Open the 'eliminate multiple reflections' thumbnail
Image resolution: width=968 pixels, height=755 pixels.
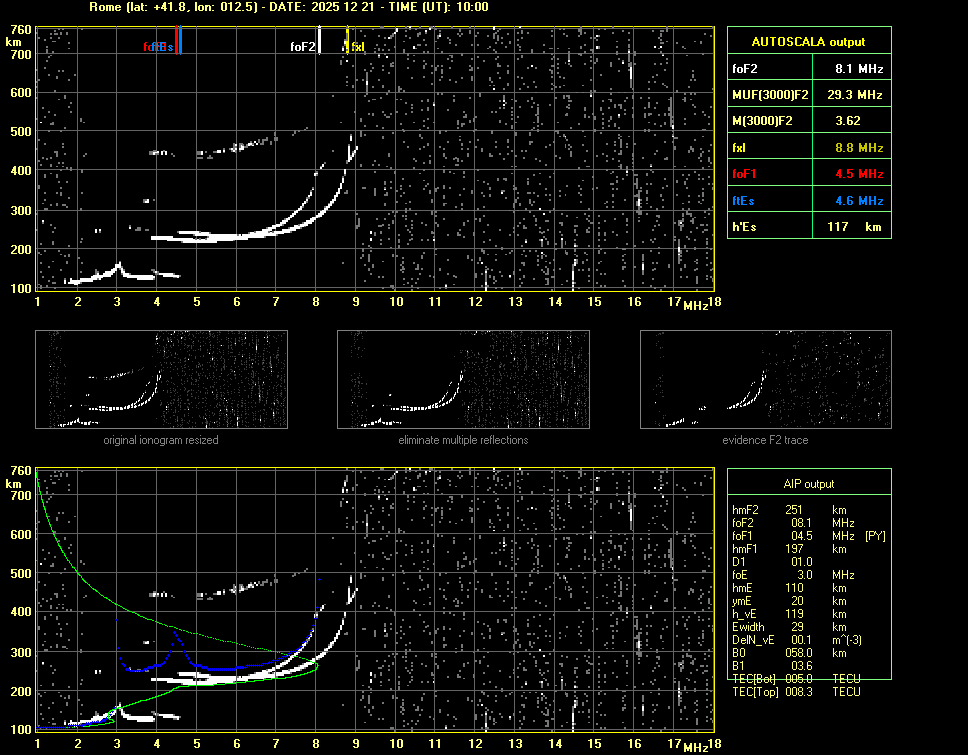tap(463, 379)
